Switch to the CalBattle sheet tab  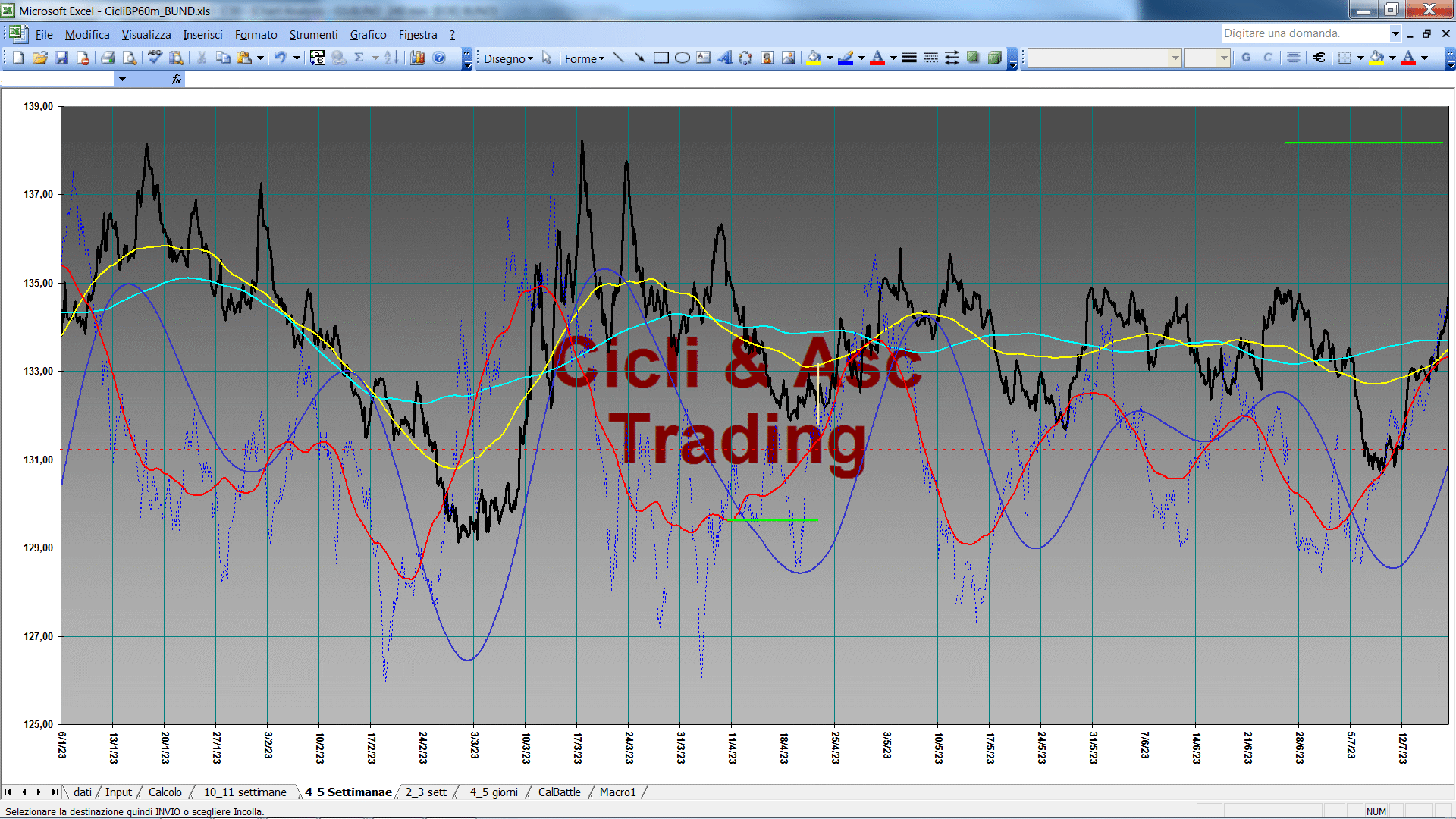(560, 792)
